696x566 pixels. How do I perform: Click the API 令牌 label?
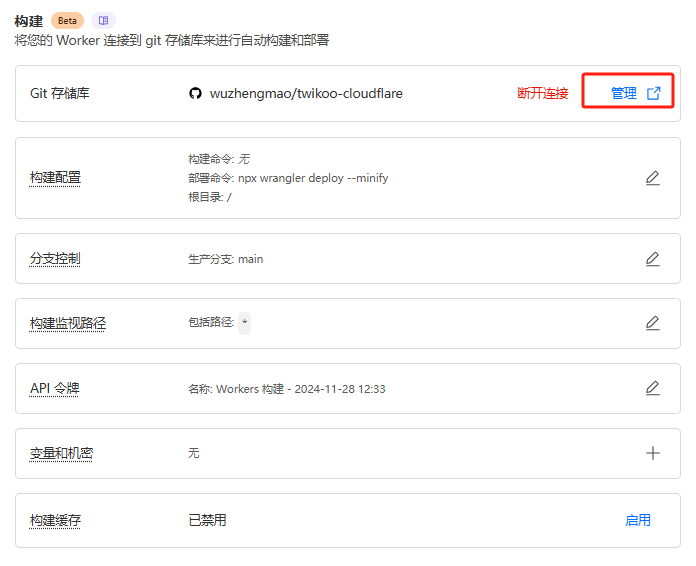(54, 388)
